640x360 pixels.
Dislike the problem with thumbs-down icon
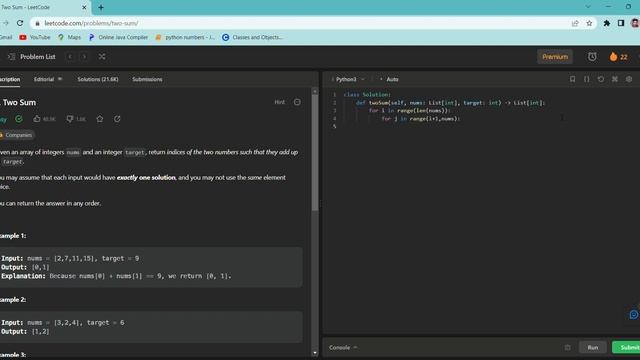[76, 119]
